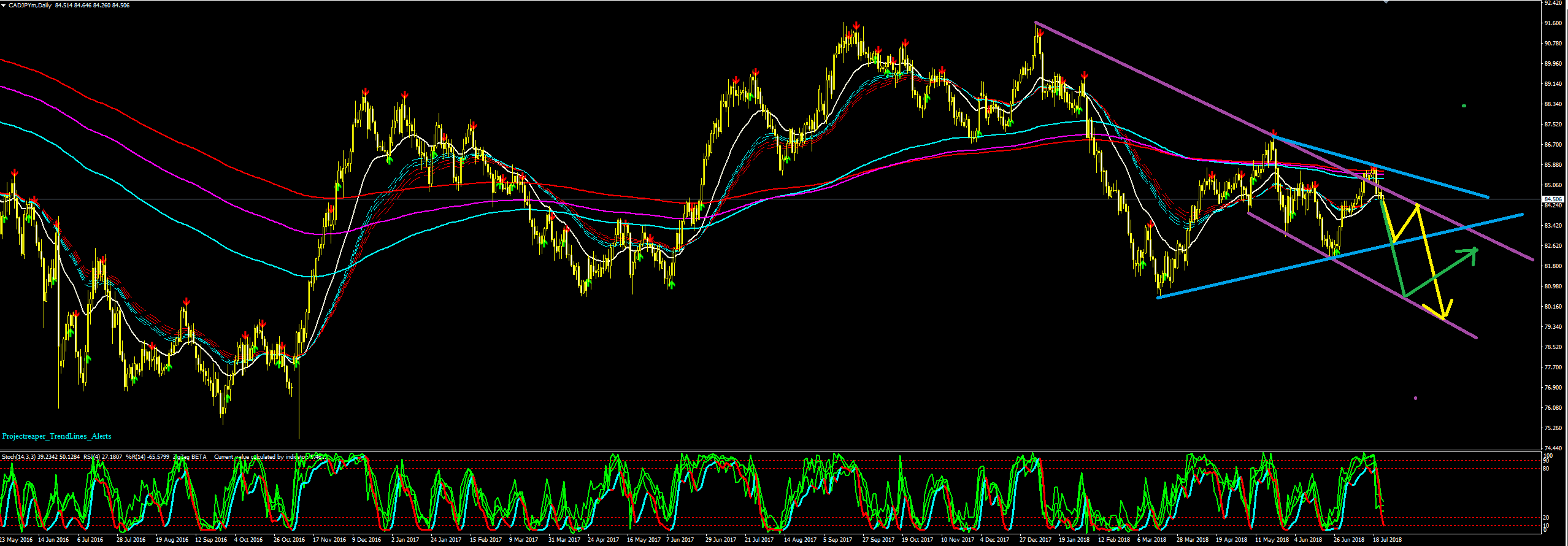Click the 21 Jul 2017 date label
Image resolution: width=1568 pixels, height=546 pixels.
[x=759, y=540]
